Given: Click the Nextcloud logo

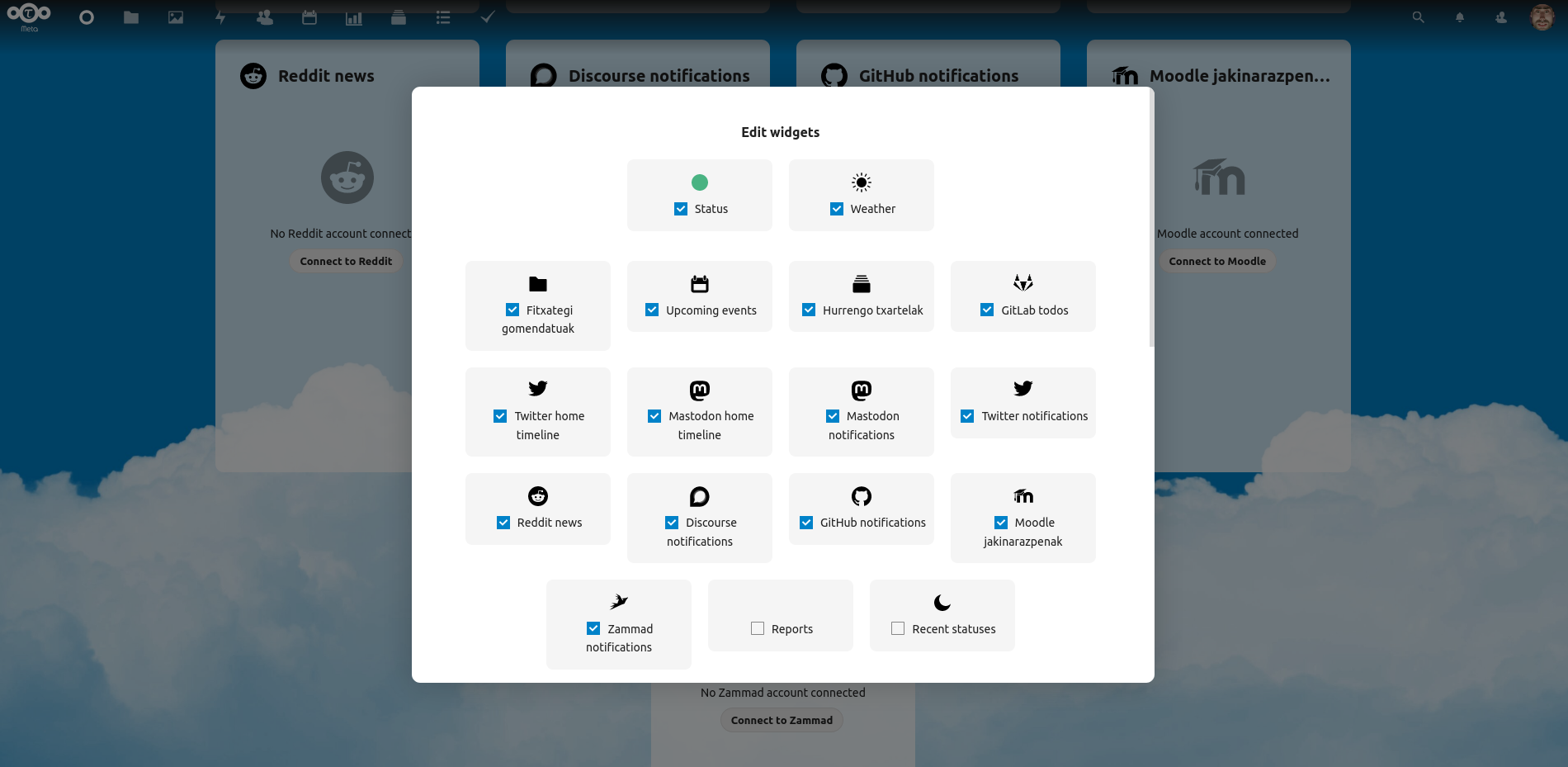Looking at the screenshot, I should pyautogui.click(x=29, y=15).
